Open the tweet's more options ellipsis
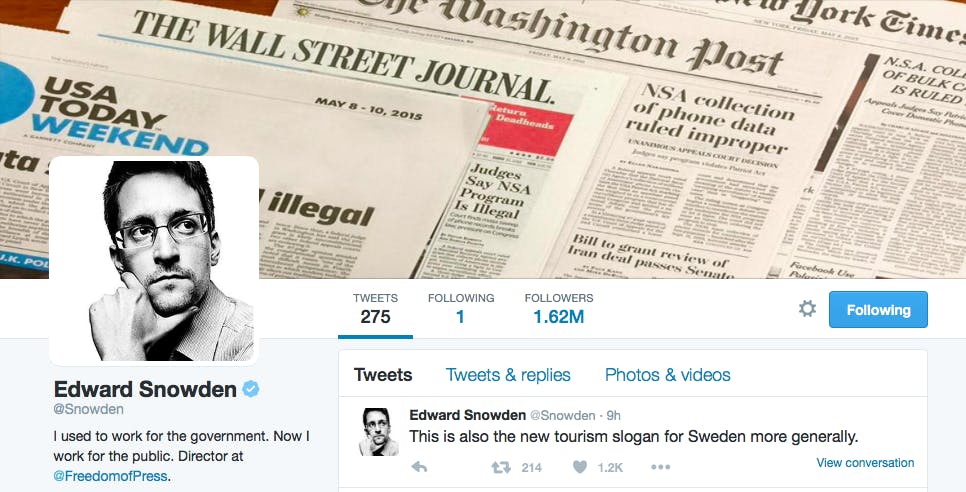The image size is (966, 492). coord(660,467)
